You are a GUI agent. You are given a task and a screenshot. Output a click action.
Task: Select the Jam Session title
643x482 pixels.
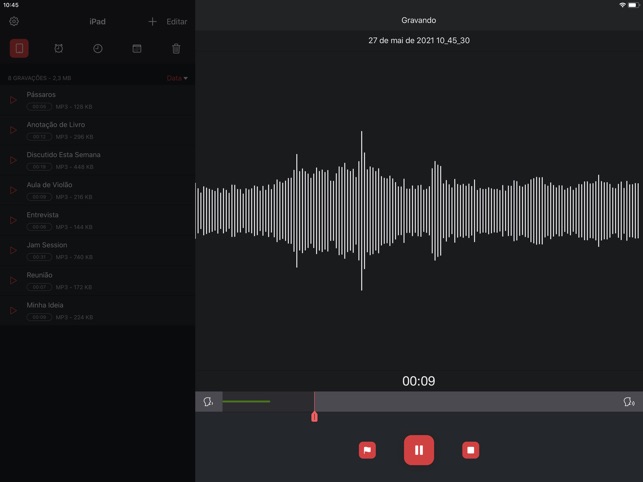47,245
